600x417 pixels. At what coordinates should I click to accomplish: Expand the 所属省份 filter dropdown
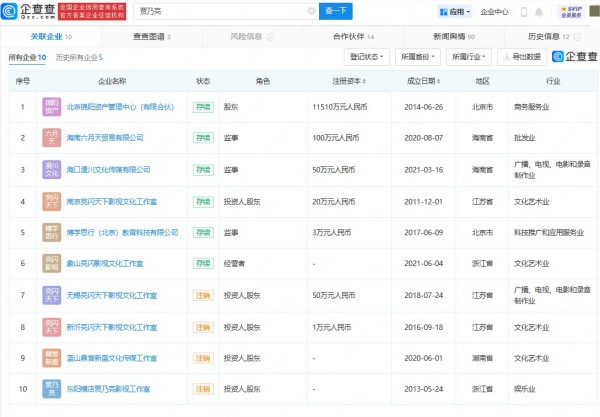(416, 57)
